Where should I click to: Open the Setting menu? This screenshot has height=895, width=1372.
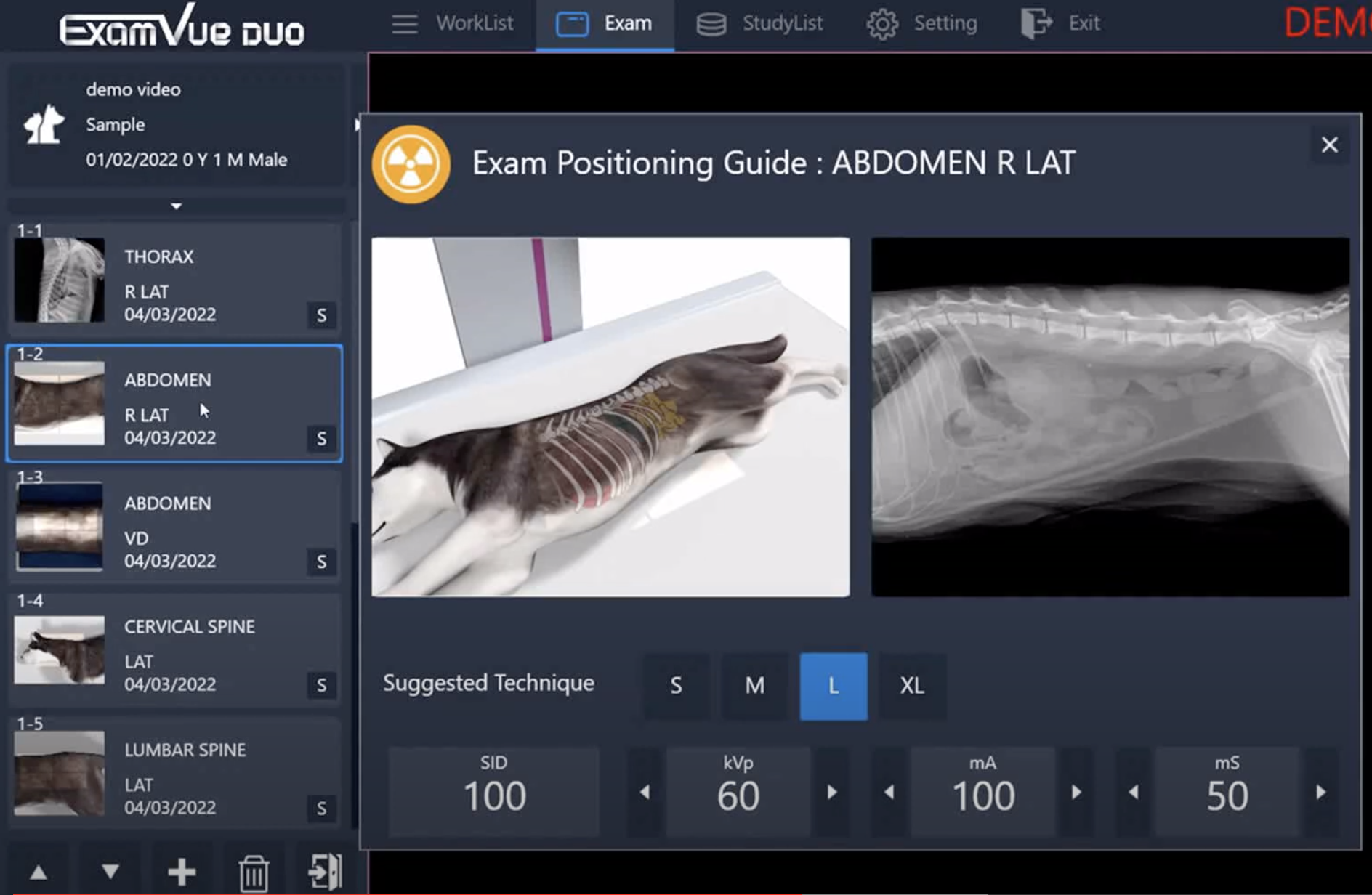click(921, 24)
